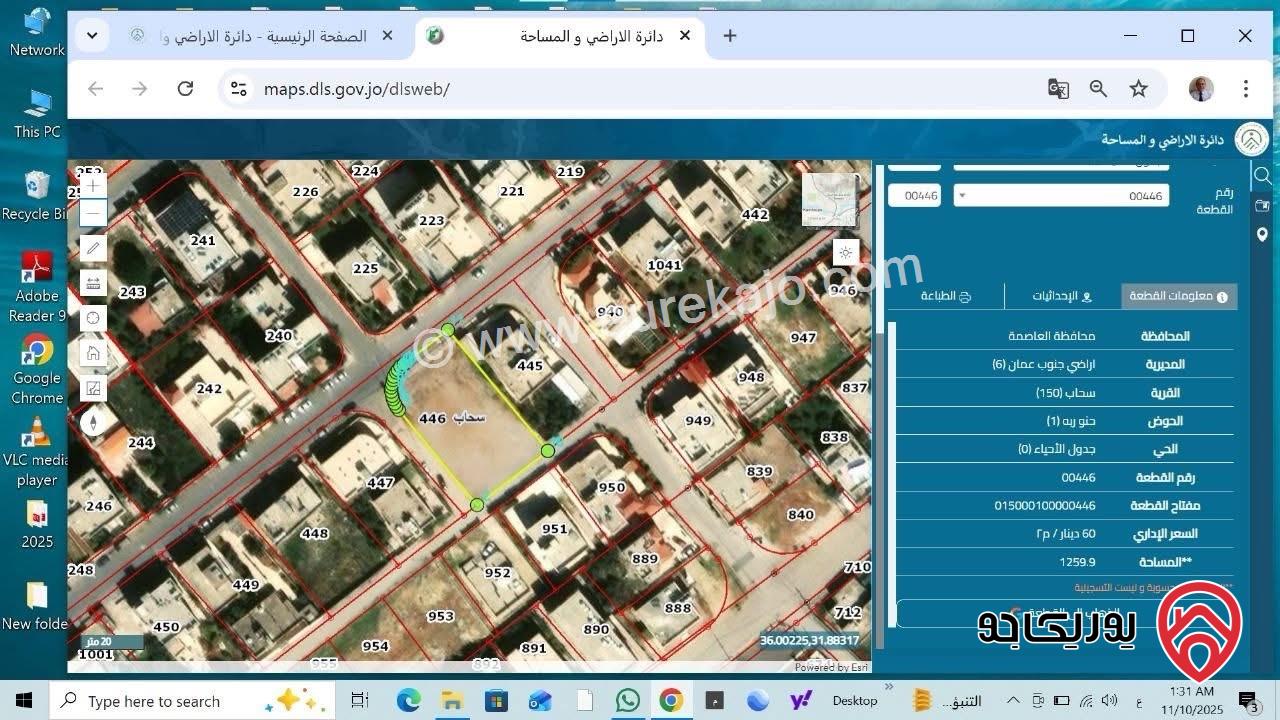Select the measurement ruler tool
Screen dimensions: 1280x720
pyautogui.click(x=92, y=282)
